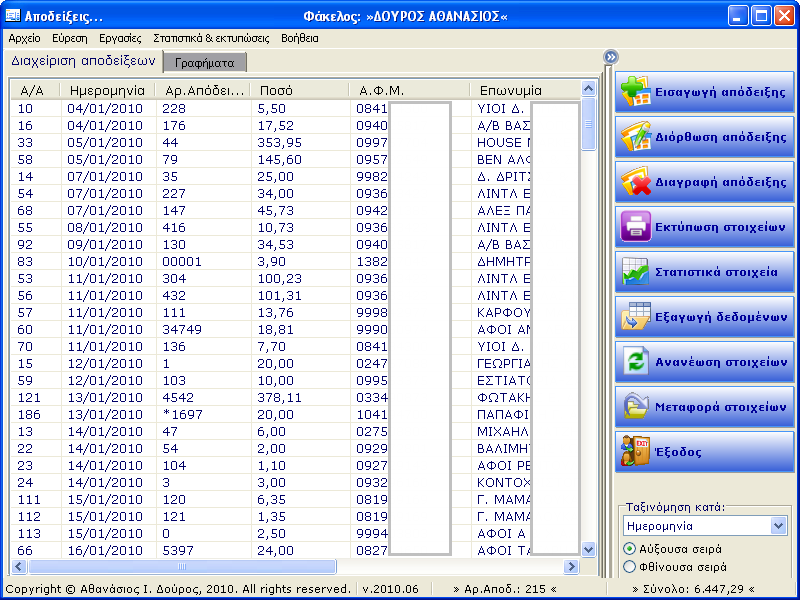Click the folder icon for Μεταφορά στοιχείων
The image size is (800, 600).
(636, 407)
